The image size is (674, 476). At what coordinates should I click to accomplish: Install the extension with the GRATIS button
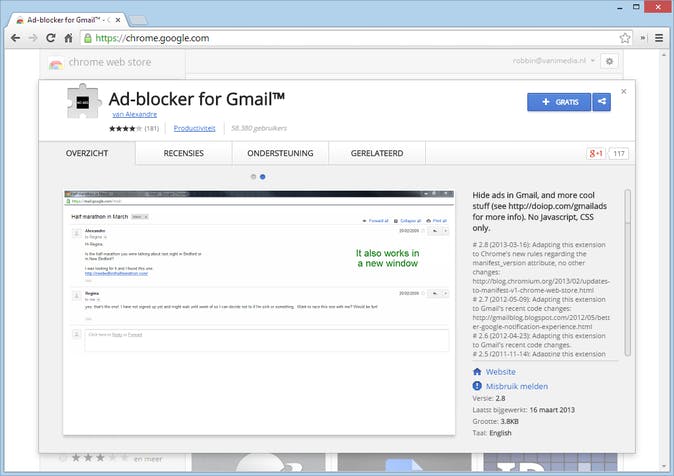pyautogui.click(x=559, y=102)
